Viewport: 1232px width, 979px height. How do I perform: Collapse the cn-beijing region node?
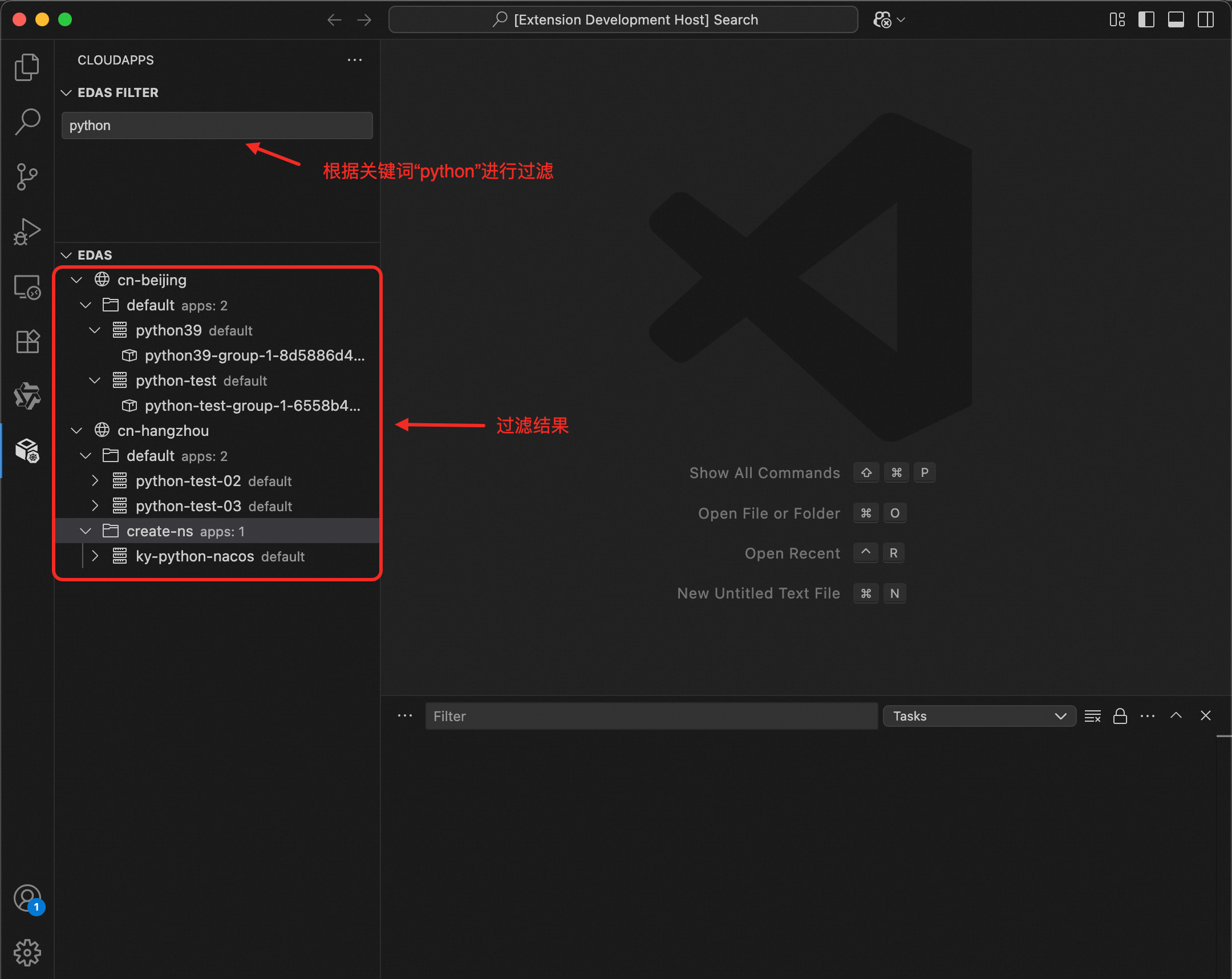(x=76, y=280)
